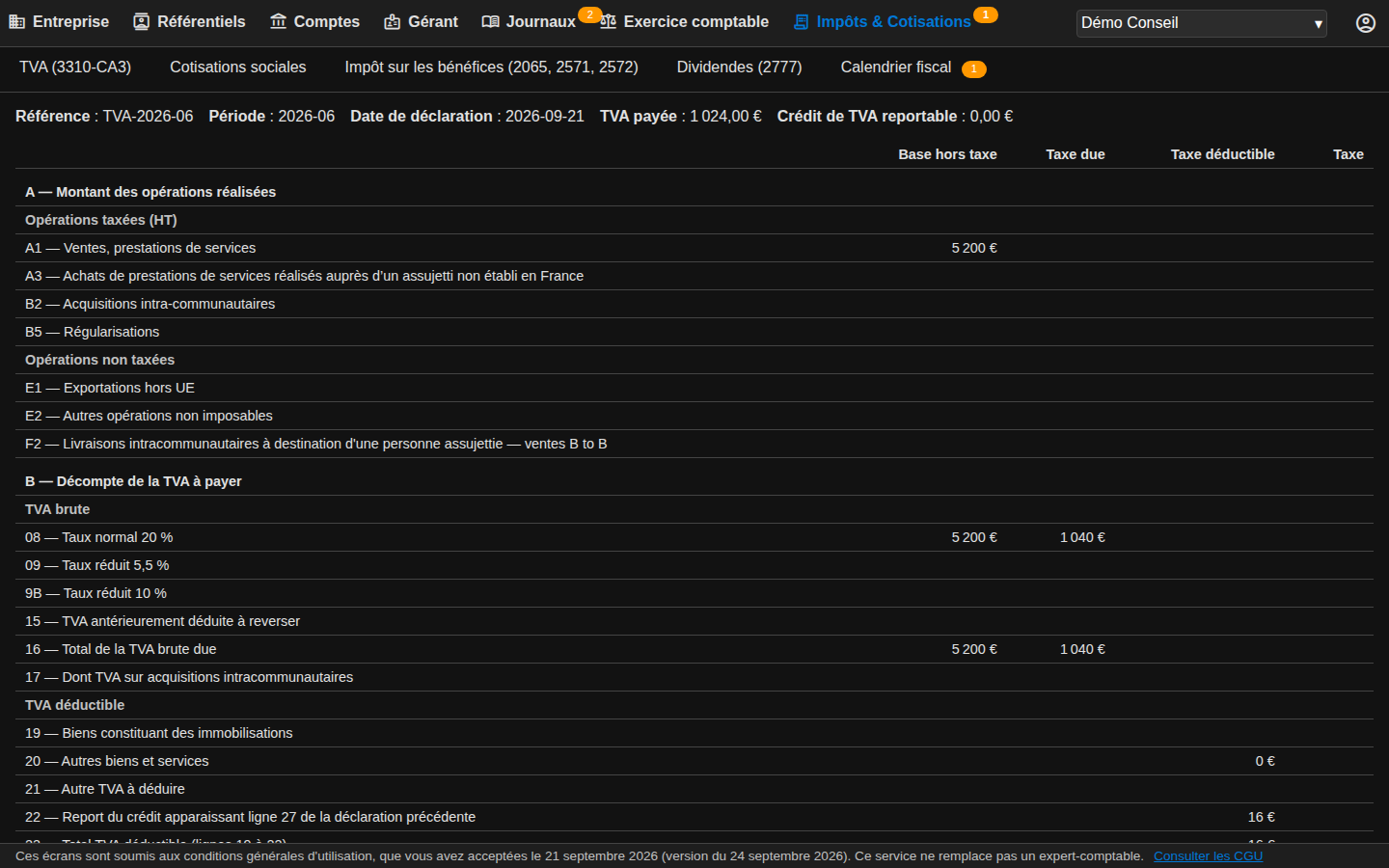Switch to Impôt sur les bénéfices tab

(492, 68)
